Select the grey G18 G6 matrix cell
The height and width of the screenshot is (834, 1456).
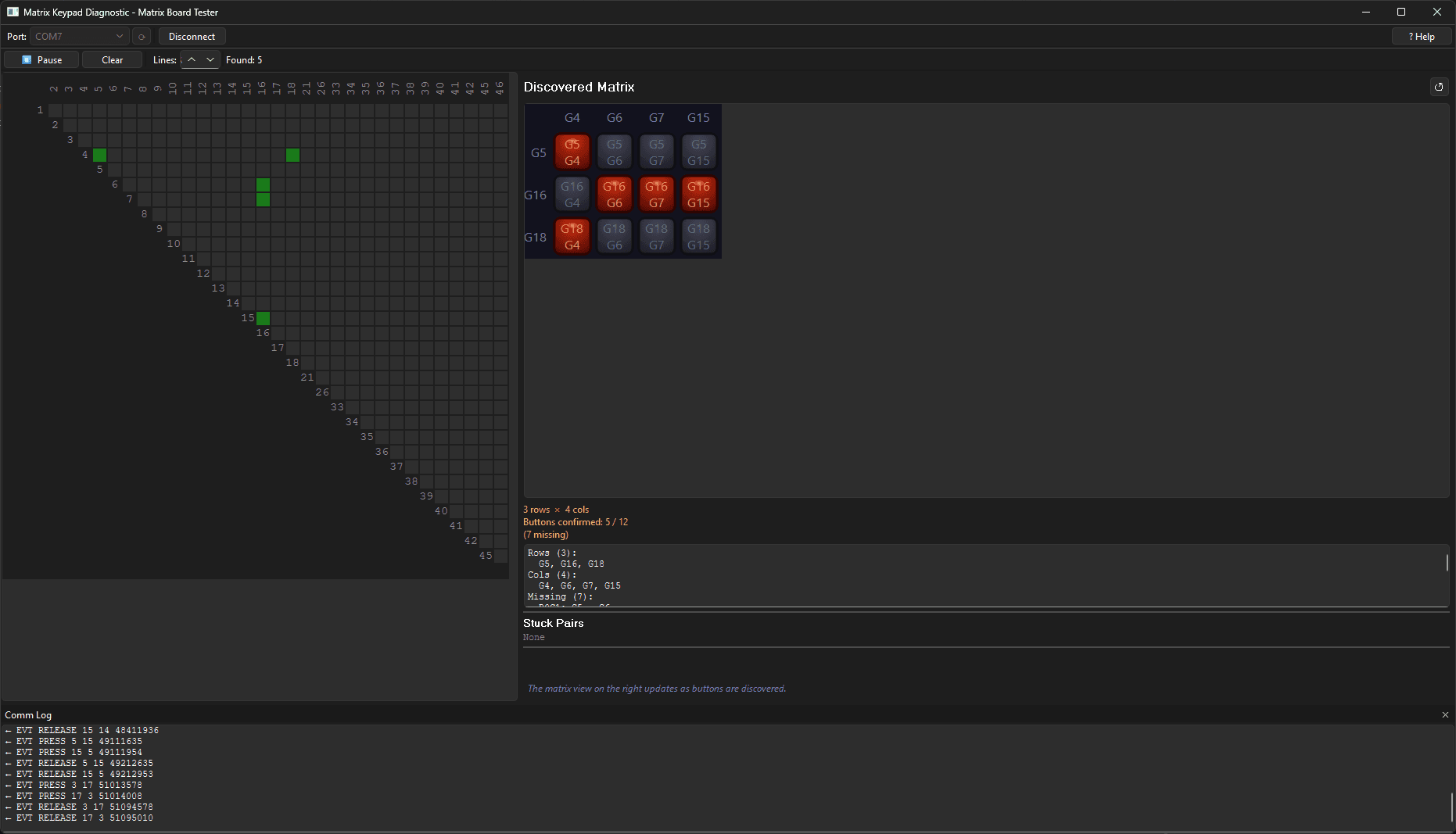tap(615, 237)
